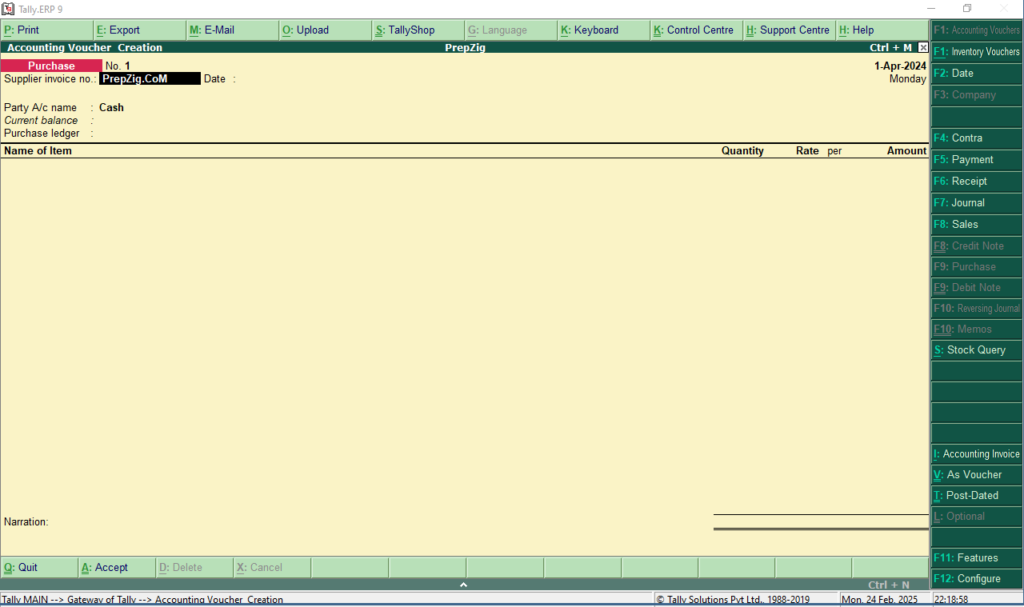This screenshot has height=607, width=1024.
Task: Click the red Purchase voucher type label
Action: coord(52,66)
